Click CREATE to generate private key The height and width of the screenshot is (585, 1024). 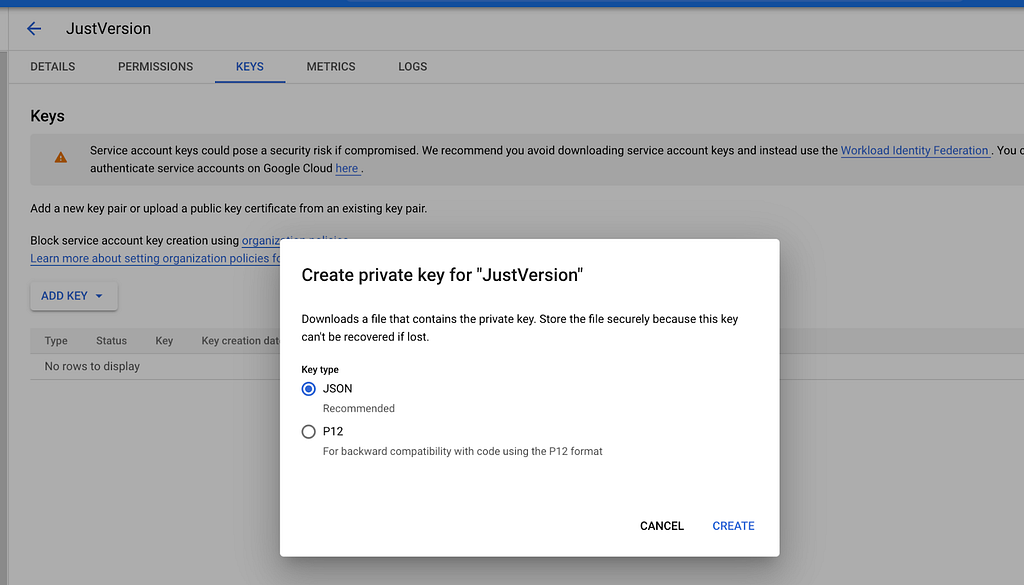click(x=733, y=526)
